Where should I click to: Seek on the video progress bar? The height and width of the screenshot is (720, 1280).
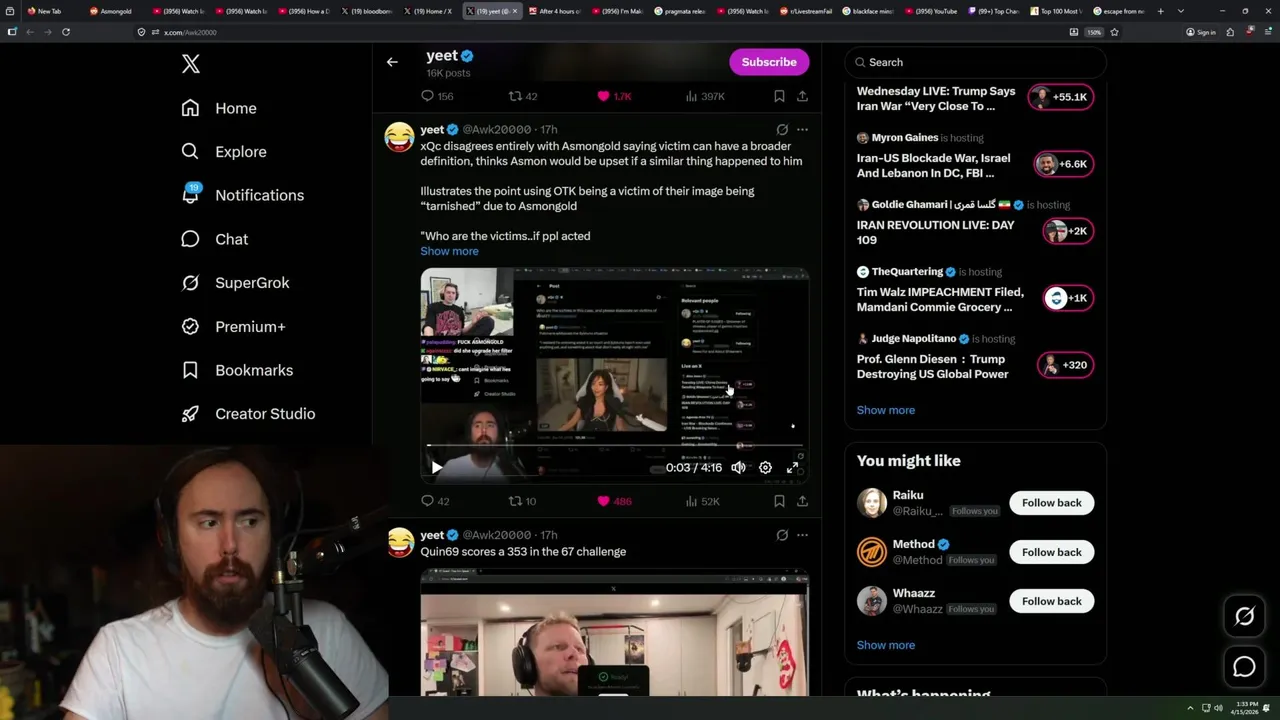pos(614,446)
